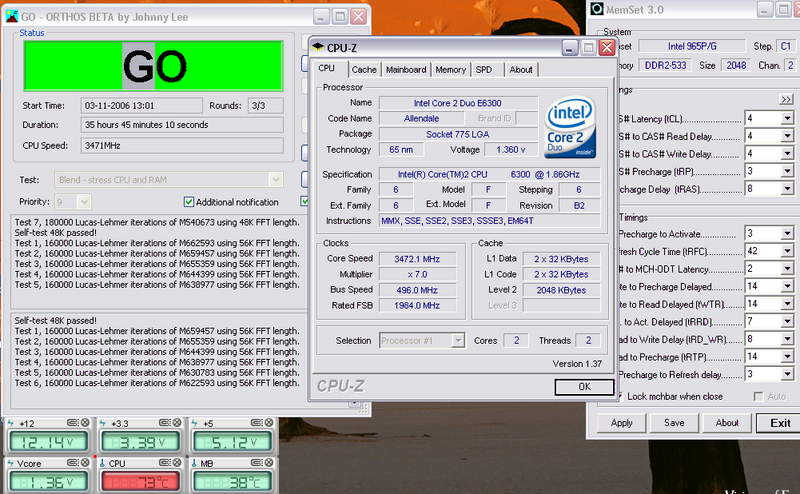Open the Precharge to Activate dropdown

pyautogui.click(x=787, y=234)
